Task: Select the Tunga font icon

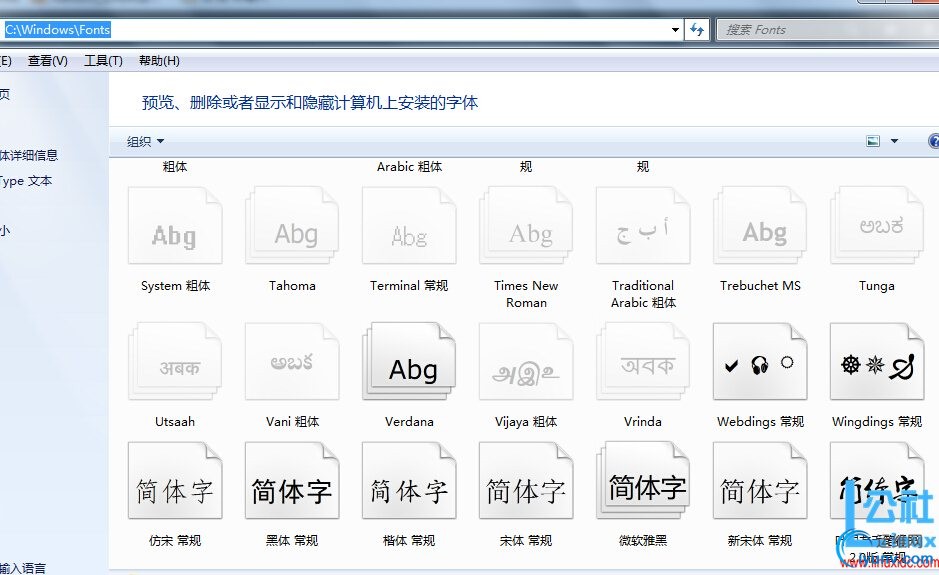Action: [x=877, y=225]
